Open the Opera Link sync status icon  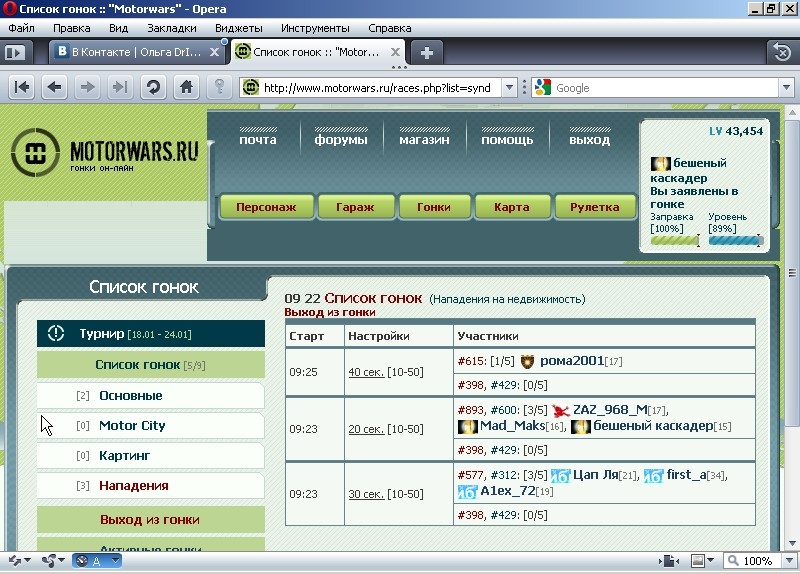pos(14,561)
